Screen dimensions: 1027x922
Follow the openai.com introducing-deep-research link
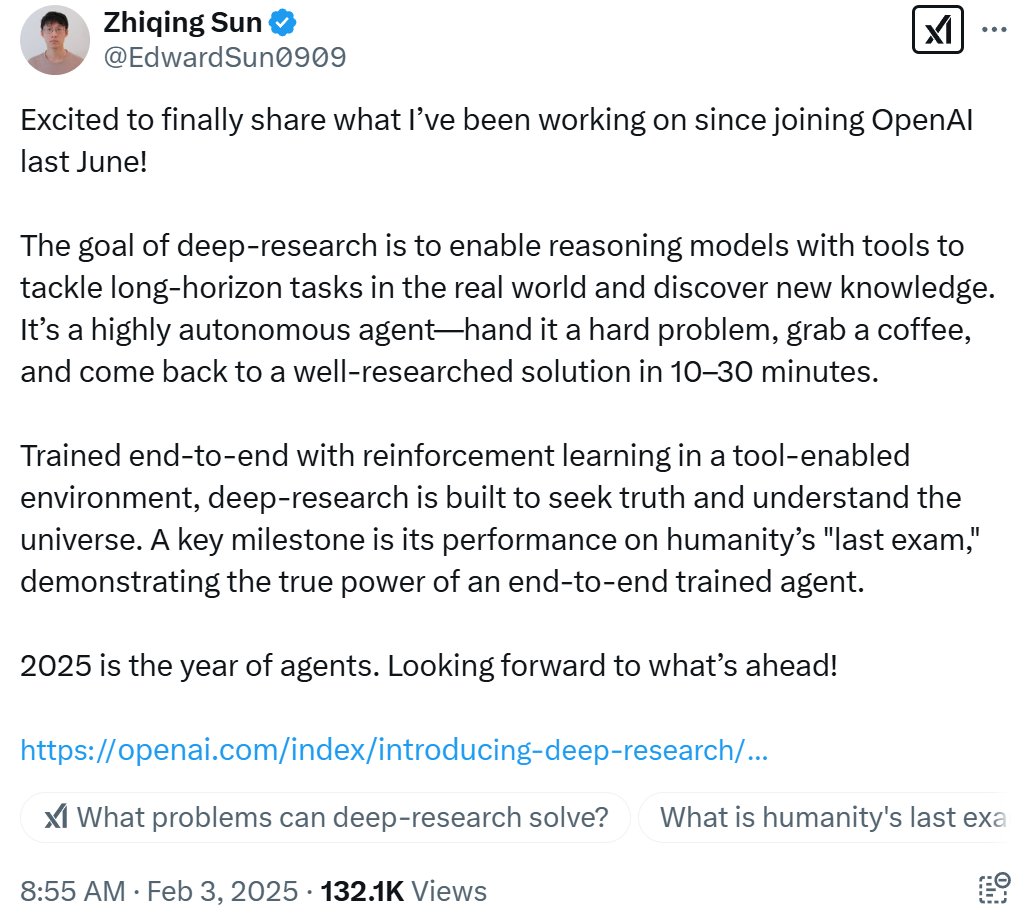(394, 749)
